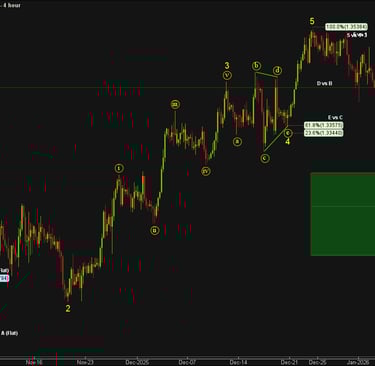Select the 'E vs C' annotation
This screenshot has height=366, width=375.
pyautogui.click(x=335, y=118)
